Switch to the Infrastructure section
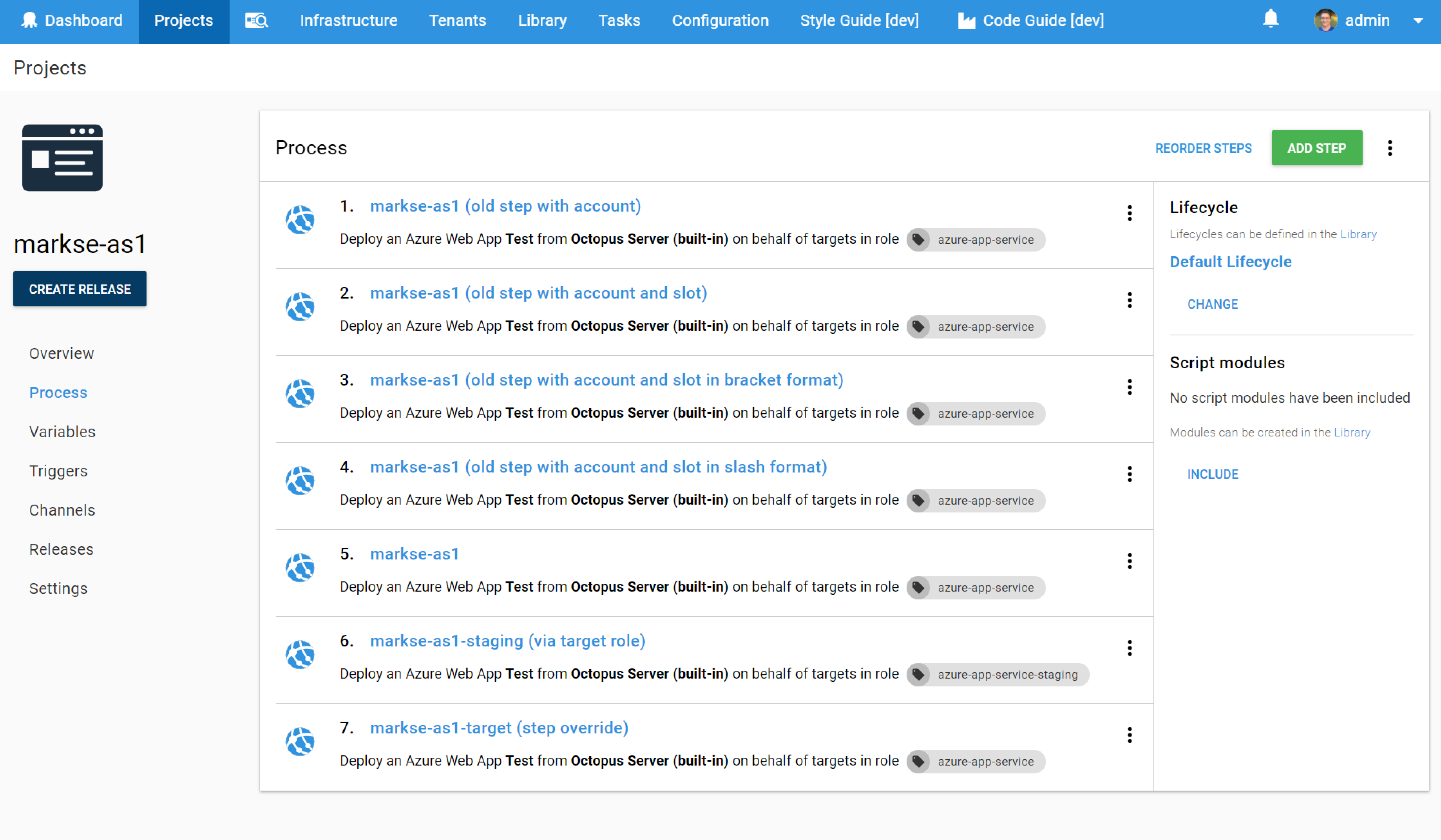Viewport: 1441px width, 840px height. point(348,21)
